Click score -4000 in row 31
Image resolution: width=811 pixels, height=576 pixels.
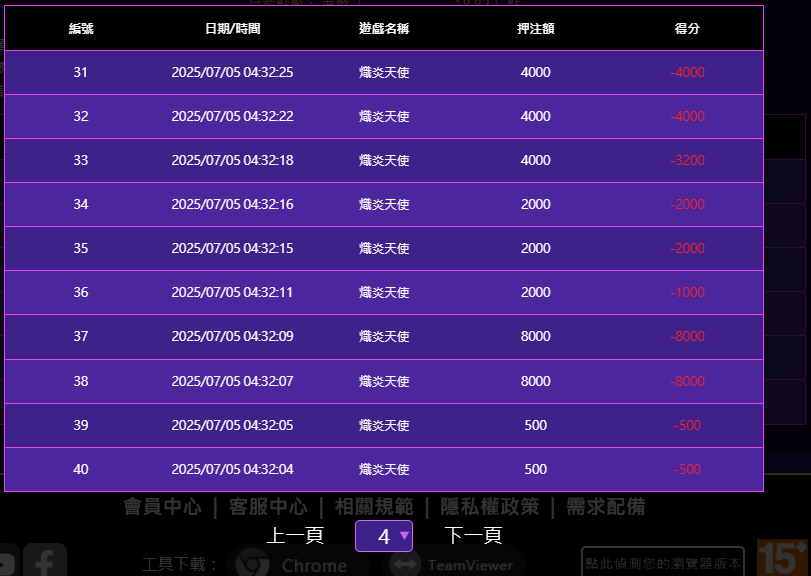(x=687, y=72)
